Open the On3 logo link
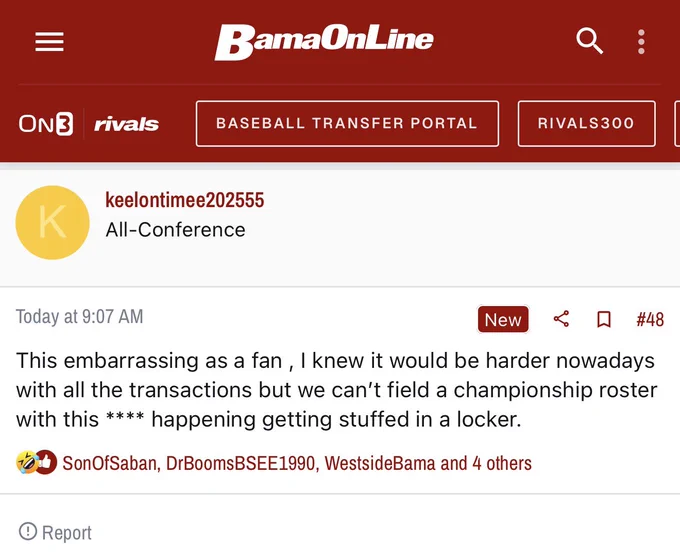680x559 pixels. point(46,124)
